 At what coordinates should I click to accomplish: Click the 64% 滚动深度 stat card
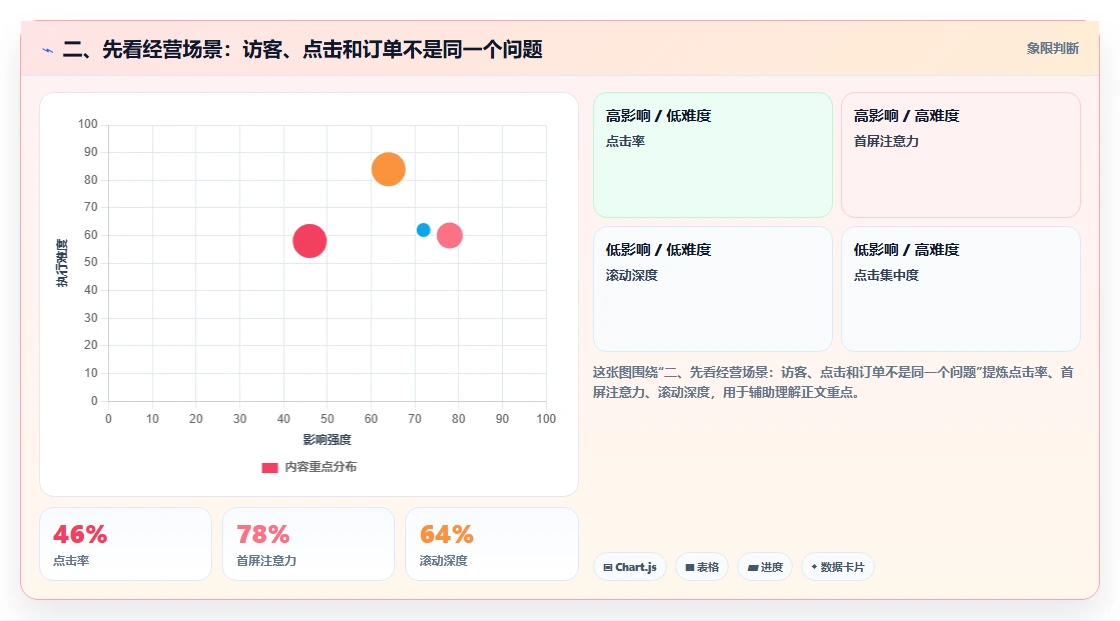click(x=491, y=544)
